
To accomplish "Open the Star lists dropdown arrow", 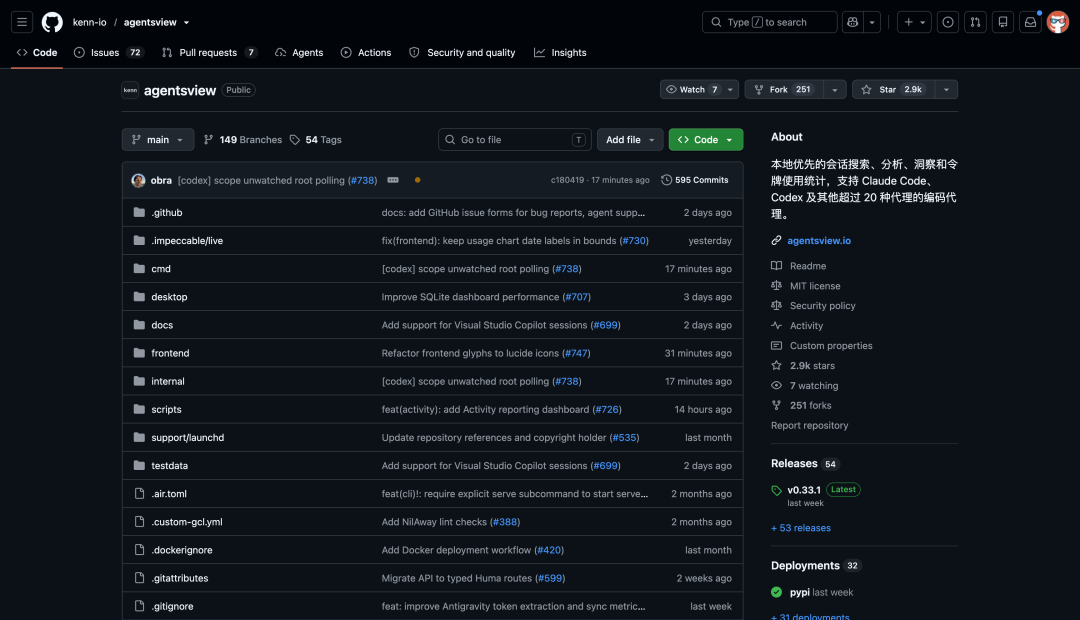I will point(946,90).
